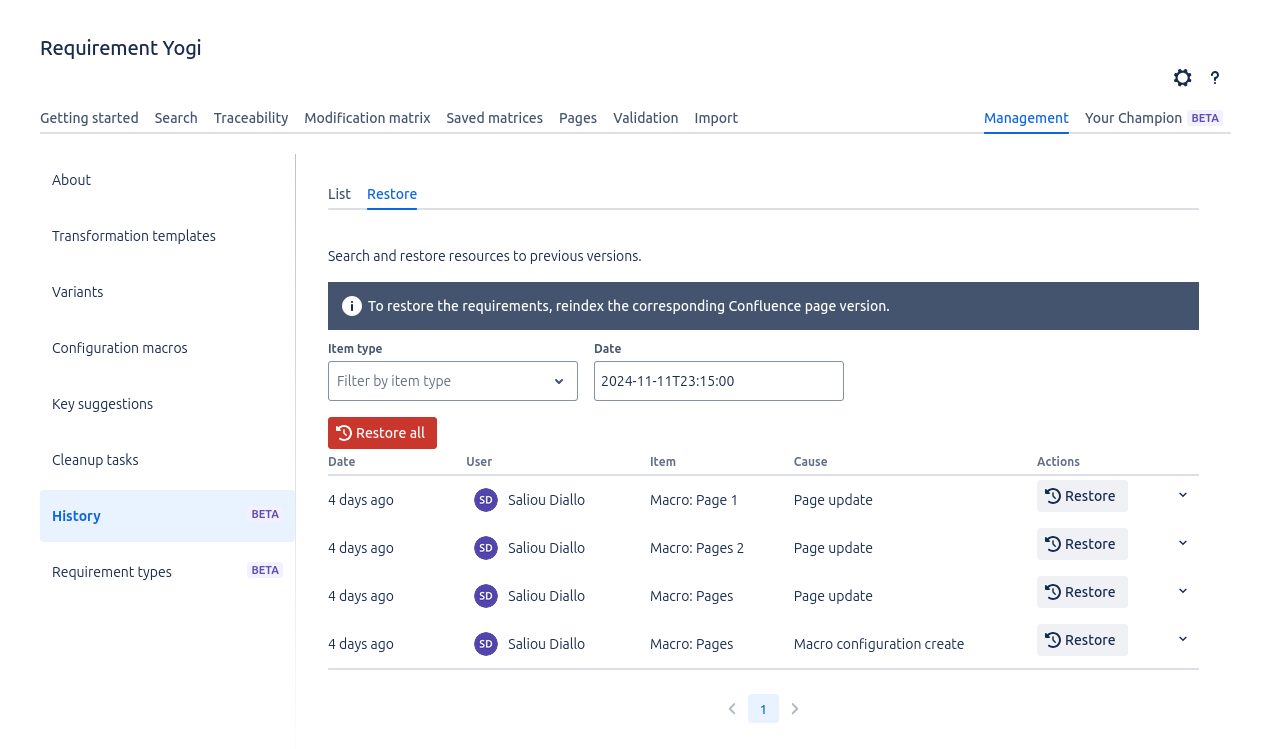Click the Date input field
The height and width of the screenshot is (749, 1271).
point(718,381)
